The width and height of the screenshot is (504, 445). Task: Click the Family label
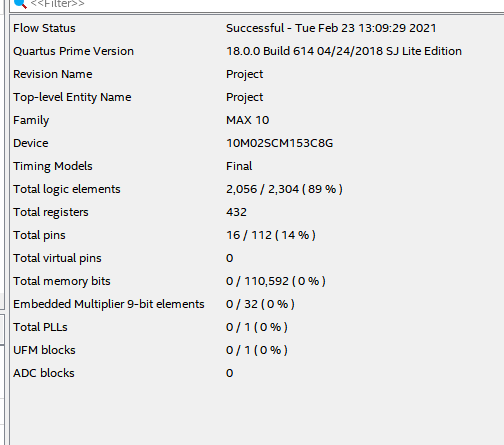tap(31, 120)
